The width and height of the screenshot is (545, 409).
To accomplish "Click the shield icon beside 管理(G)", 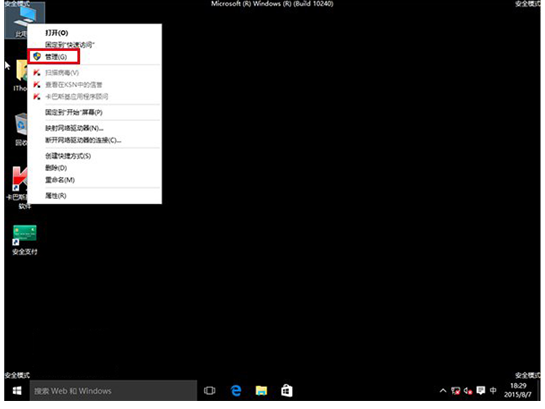I will click(37, 56).
